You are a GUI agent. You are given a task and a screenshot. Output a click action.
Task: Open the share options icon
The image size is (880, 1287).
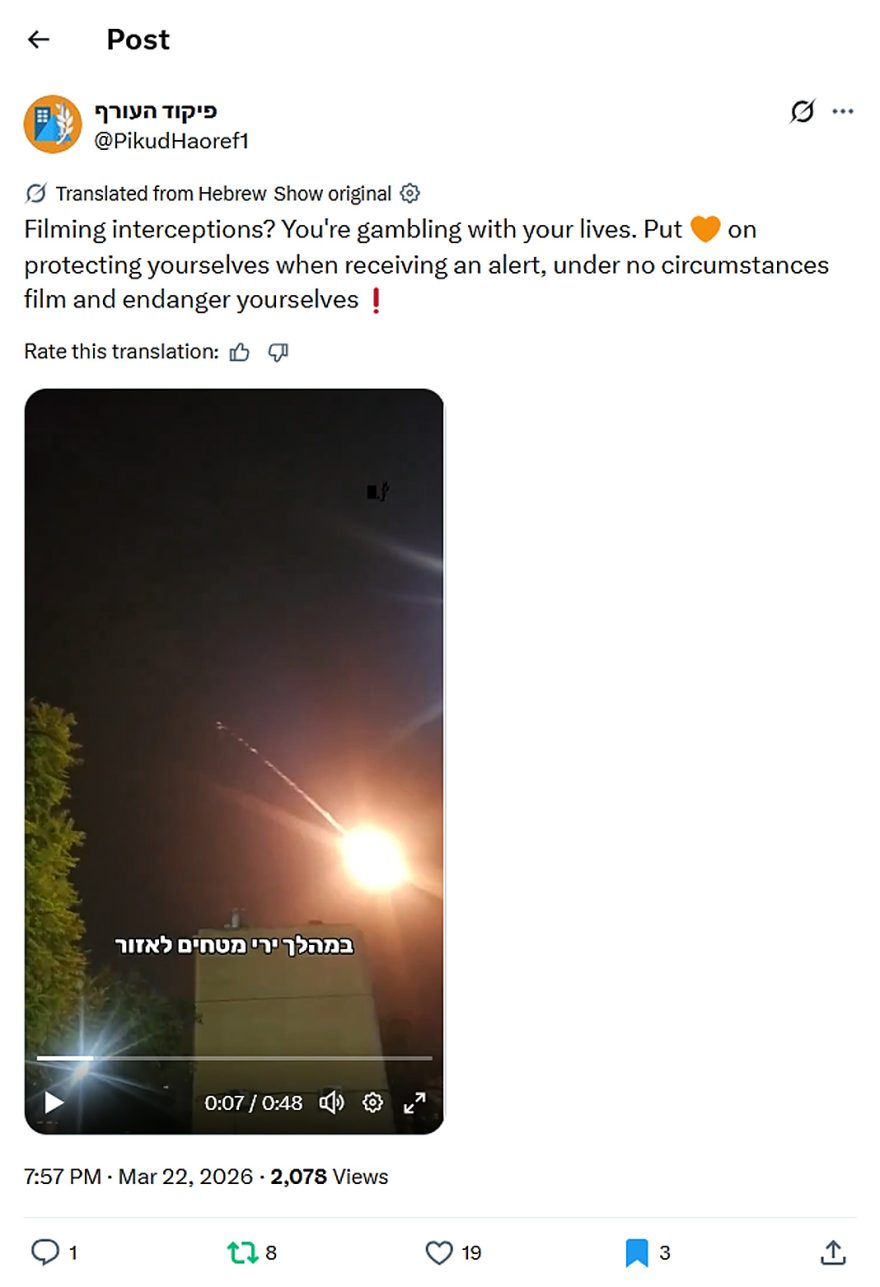point(833,1251)
